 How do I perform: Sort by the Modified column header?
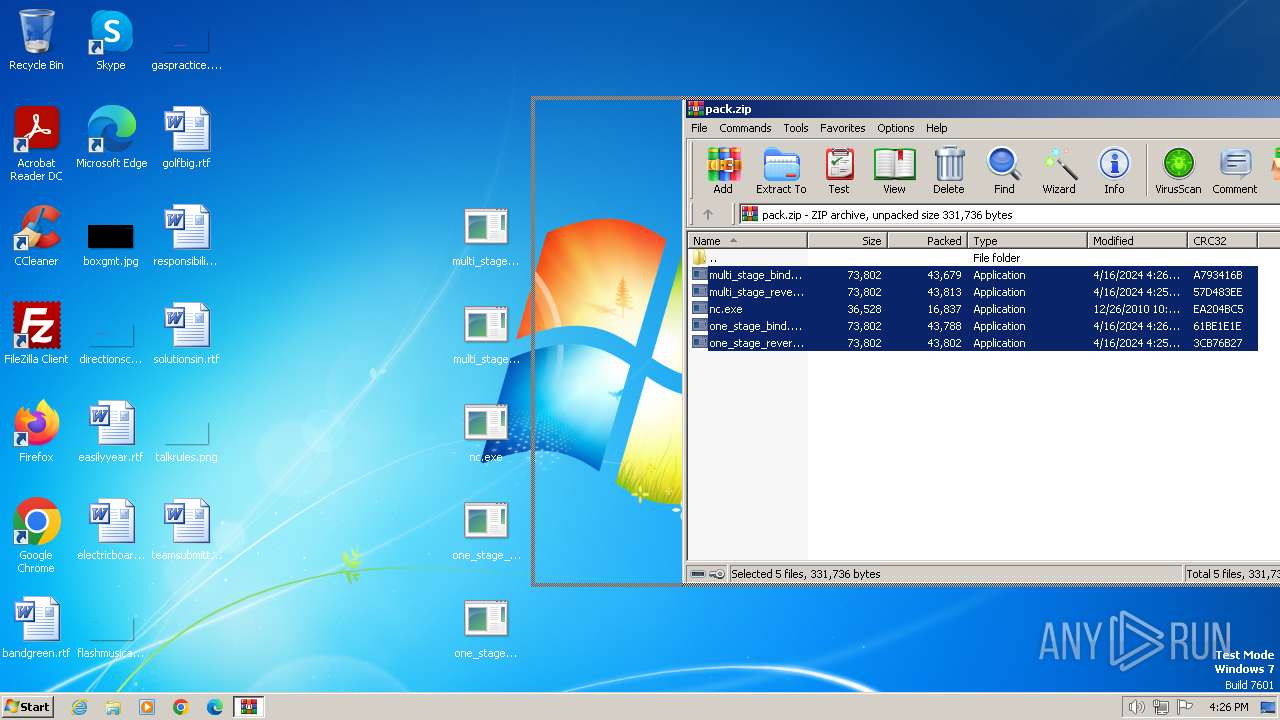click(x=1137, y=241)
